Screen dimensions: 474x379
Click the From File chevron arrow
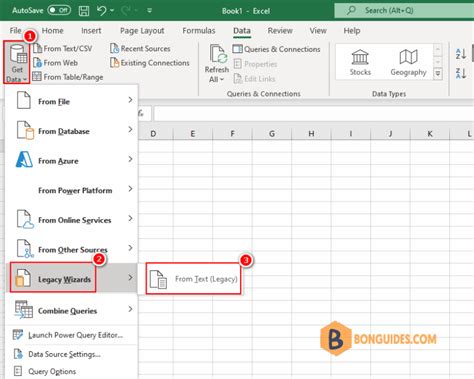(130, 100)
